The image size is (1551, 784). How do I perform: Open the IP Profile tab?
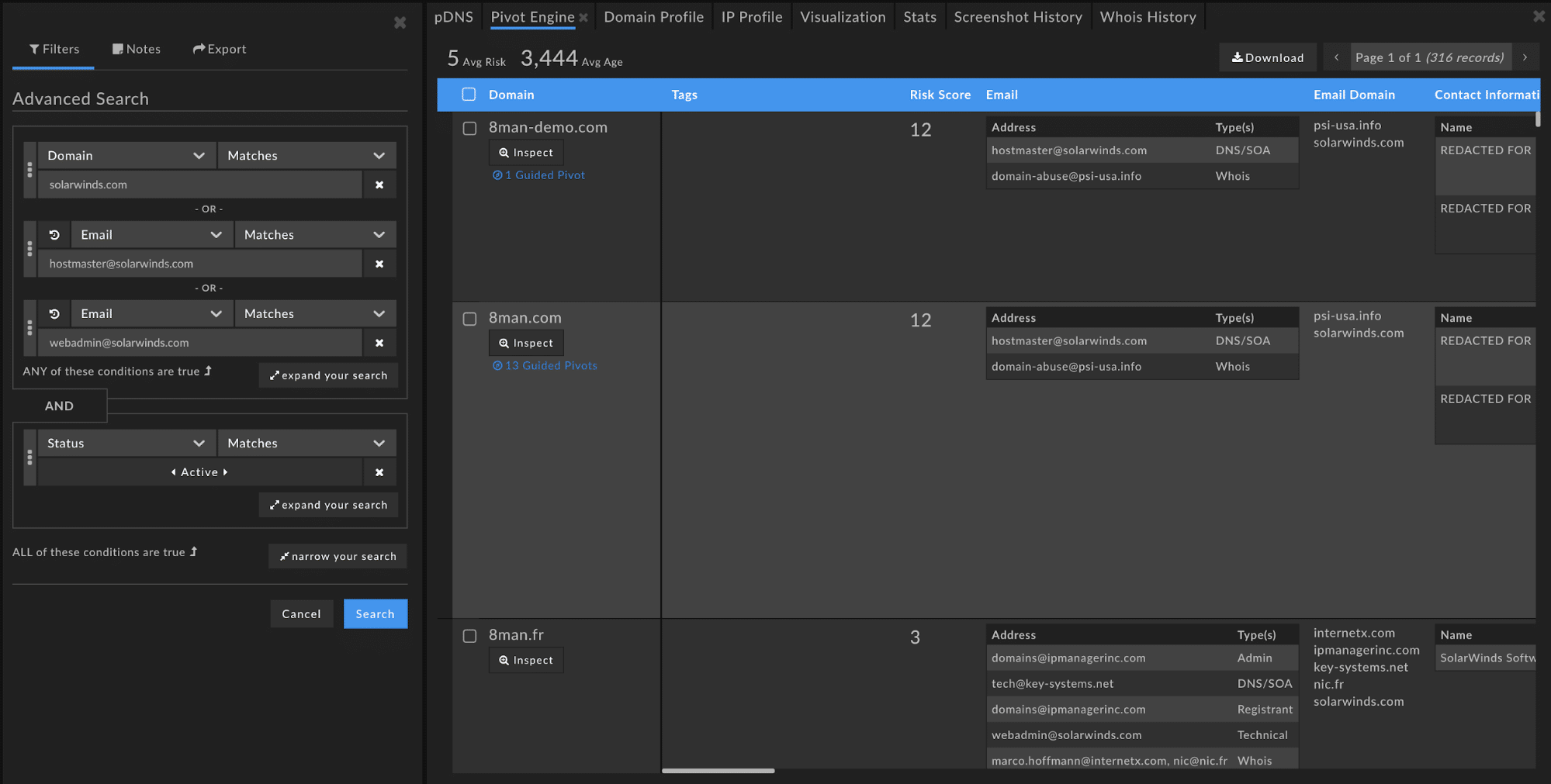coord(752,17)
